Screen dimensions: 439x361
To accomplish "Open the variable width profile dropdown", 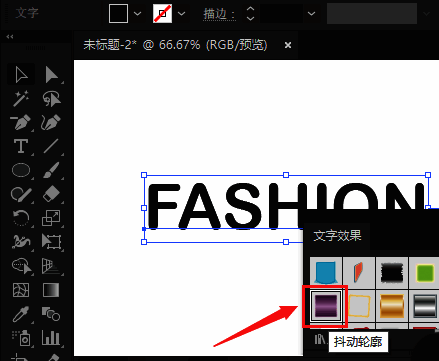I will pyautogui.click(x=426, y=14).
